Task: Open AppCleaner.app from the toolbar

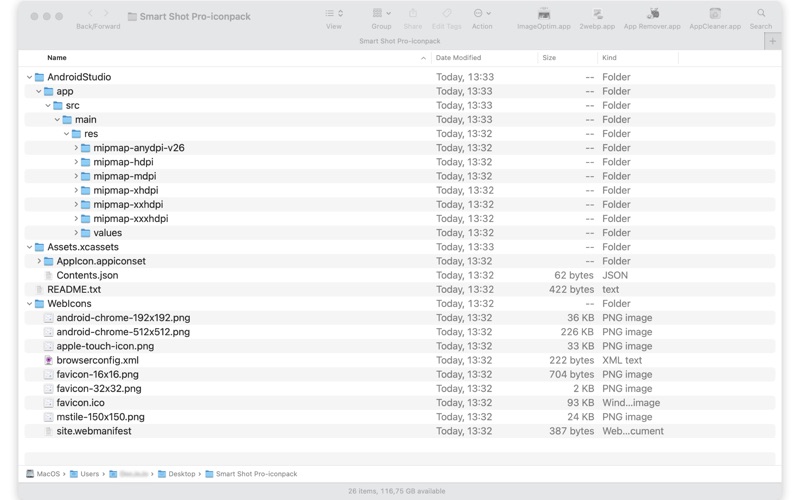Action: (715, 14)
